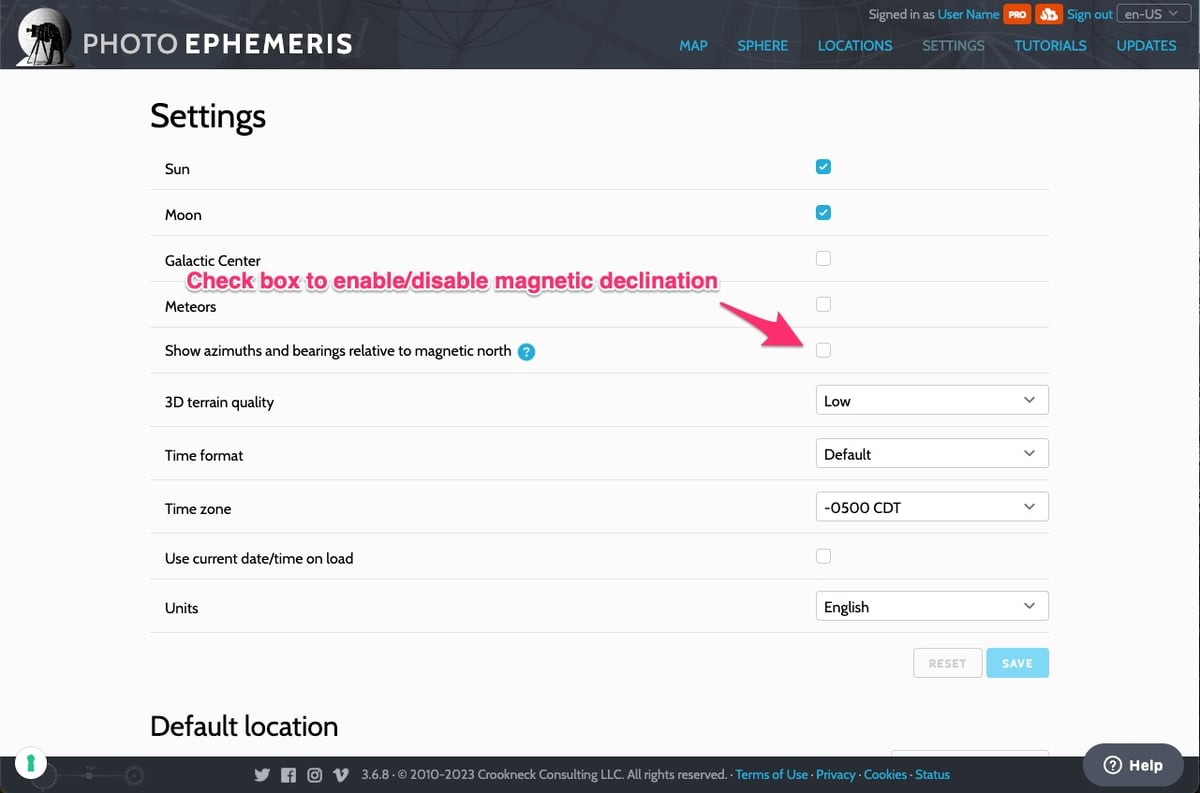1200x793 pixels.
Task: Enable the Galactic Center checkbox
Action: (x=823, y=259)
